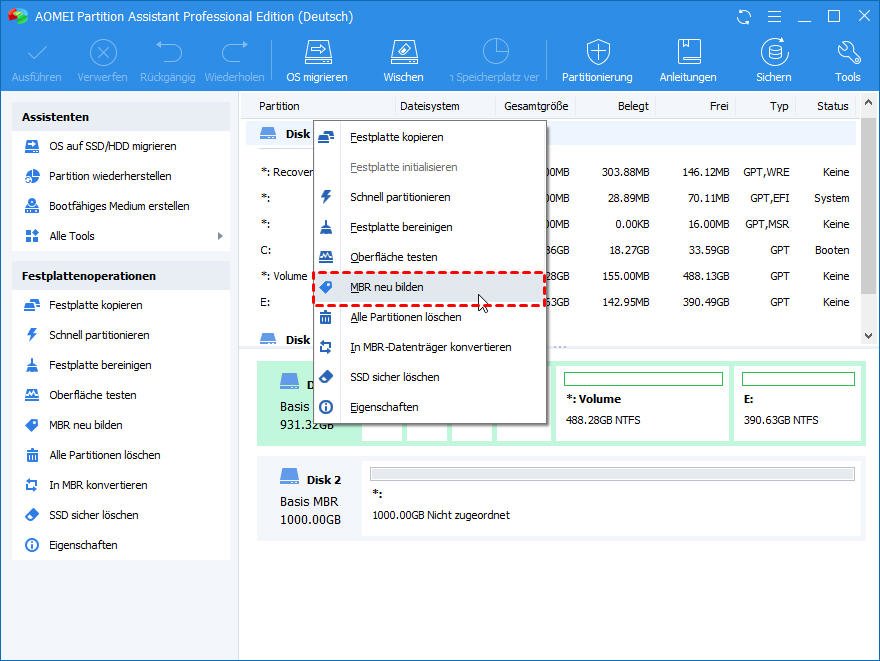This screenshot has height=661, width=880.
Task: Expand the Alle Tools submenu arrow
Action: coord(220,236)
